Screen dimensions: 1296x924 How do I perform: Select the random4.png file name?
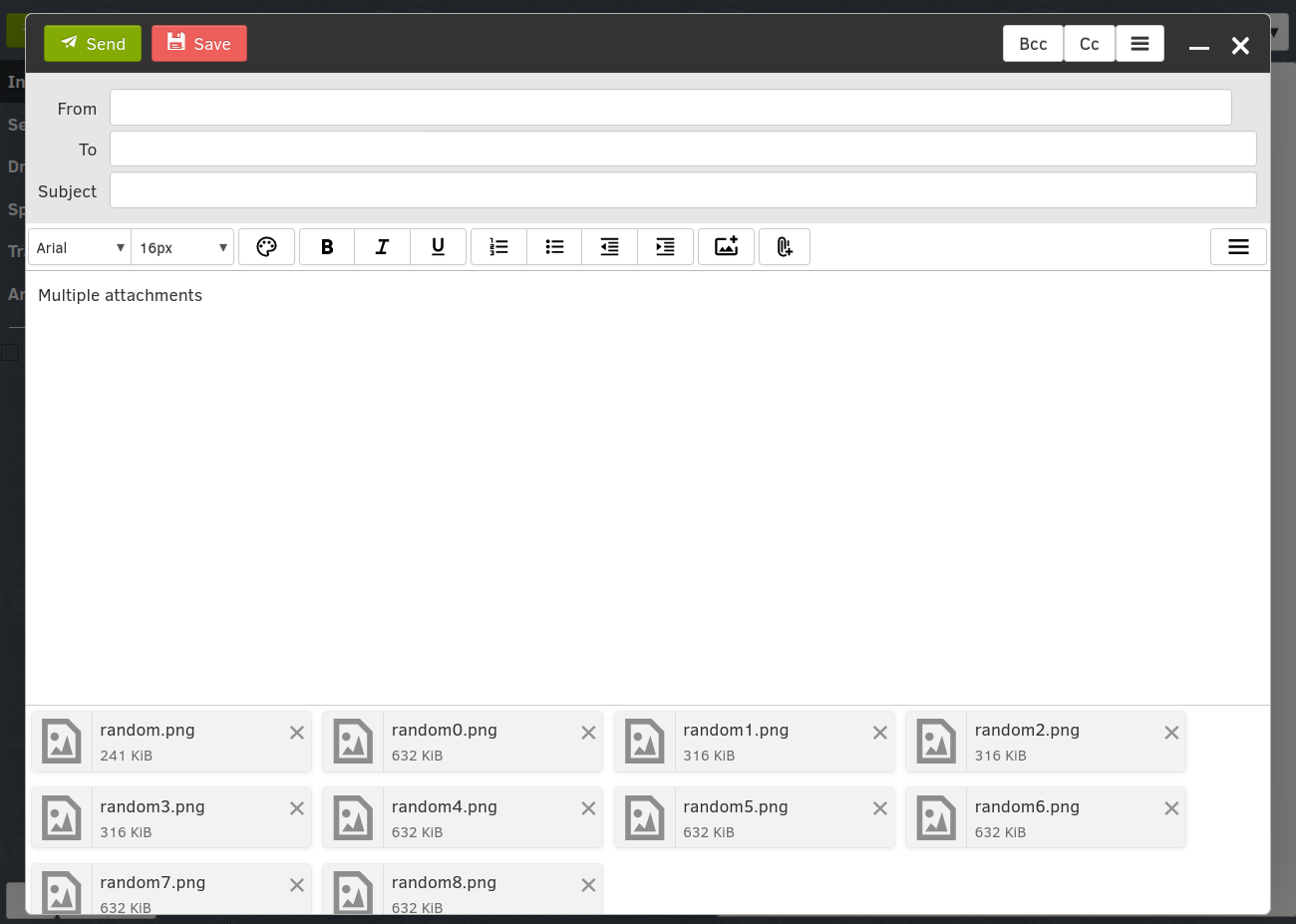click(445, 806)
